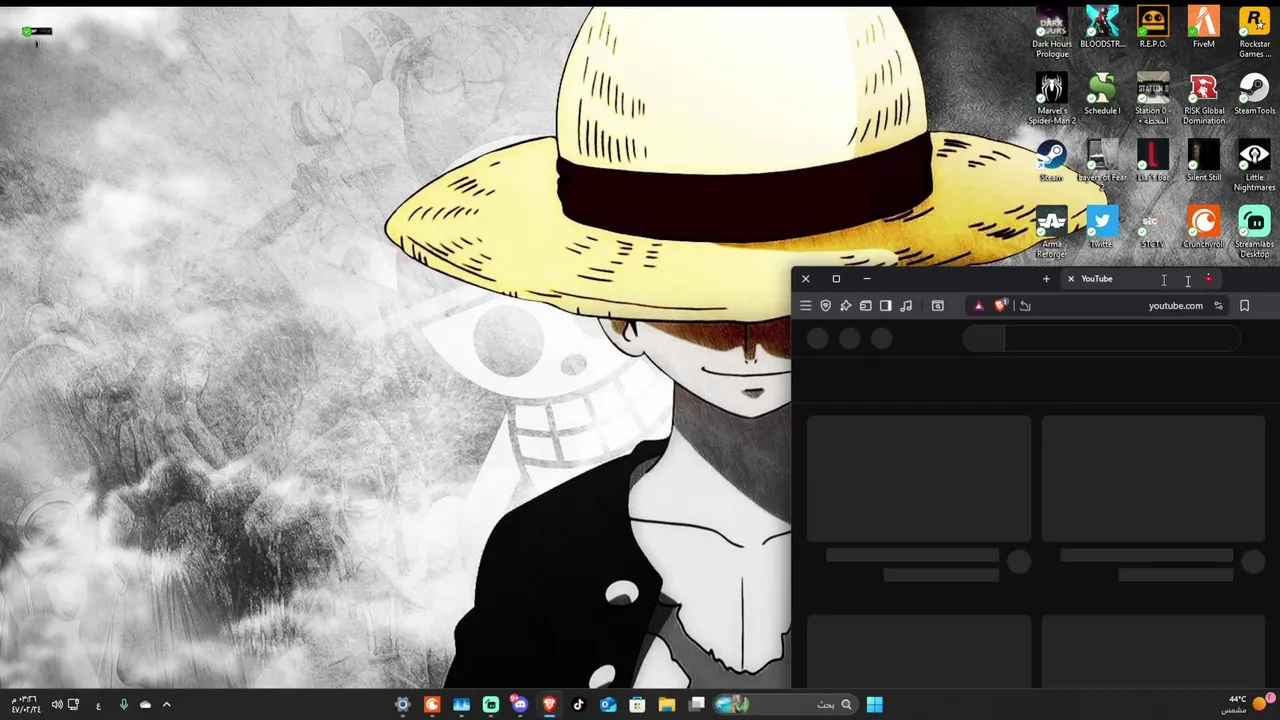Select the YouTube browser tab
Screen dimensions: 1280x720
click(x=1140, y=279)
